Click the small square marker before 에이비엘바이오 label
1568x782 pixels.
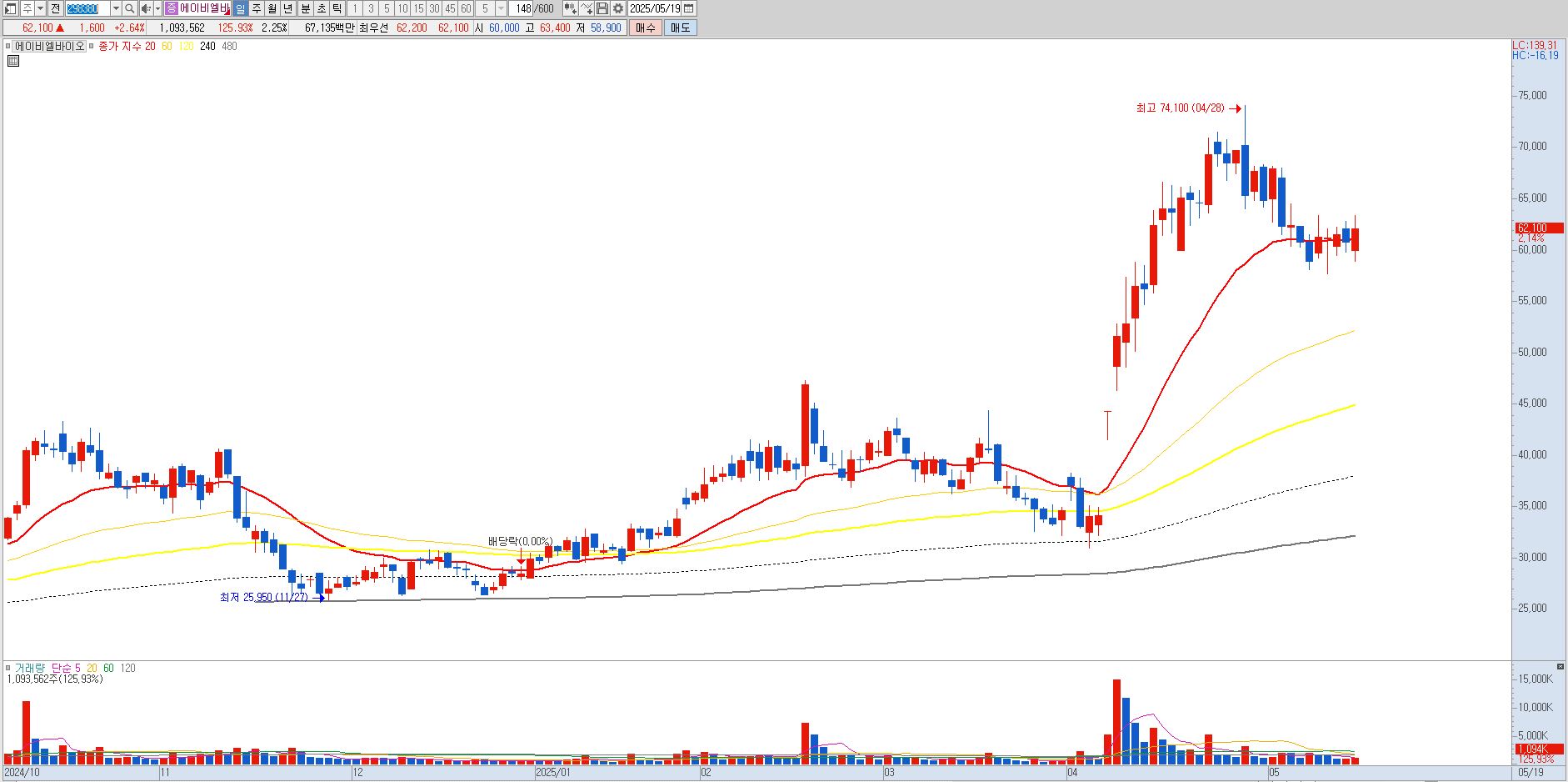[8, 47]
